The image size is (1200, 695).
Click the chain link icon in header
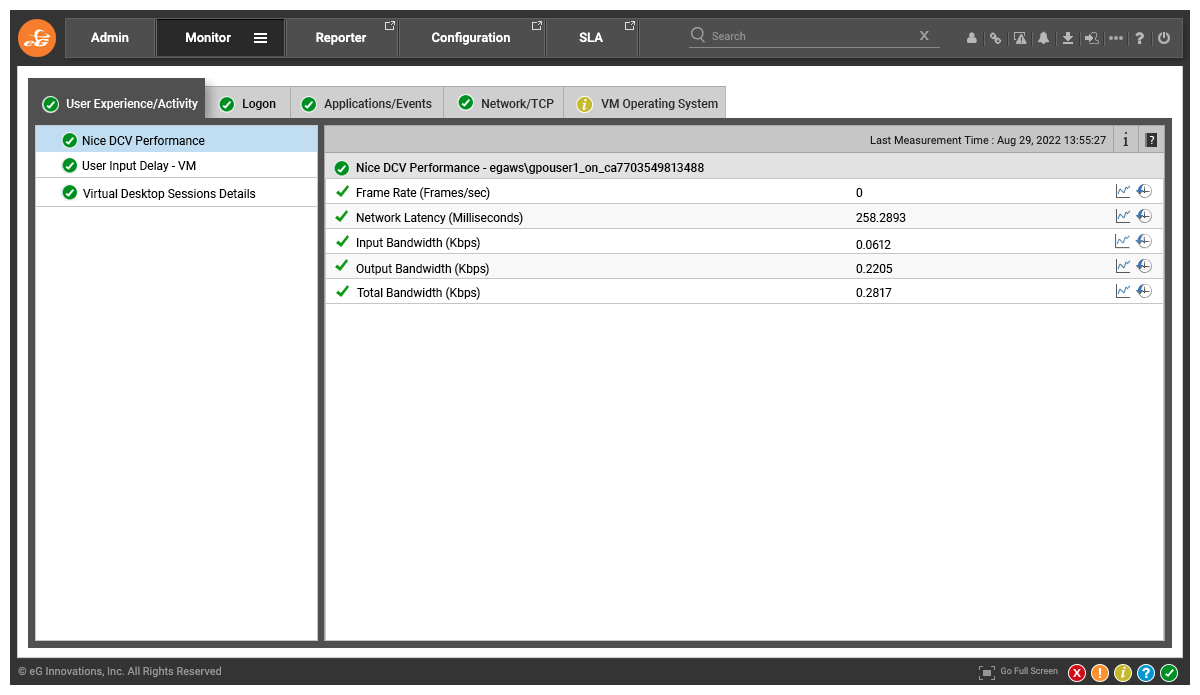pos(995,38)
